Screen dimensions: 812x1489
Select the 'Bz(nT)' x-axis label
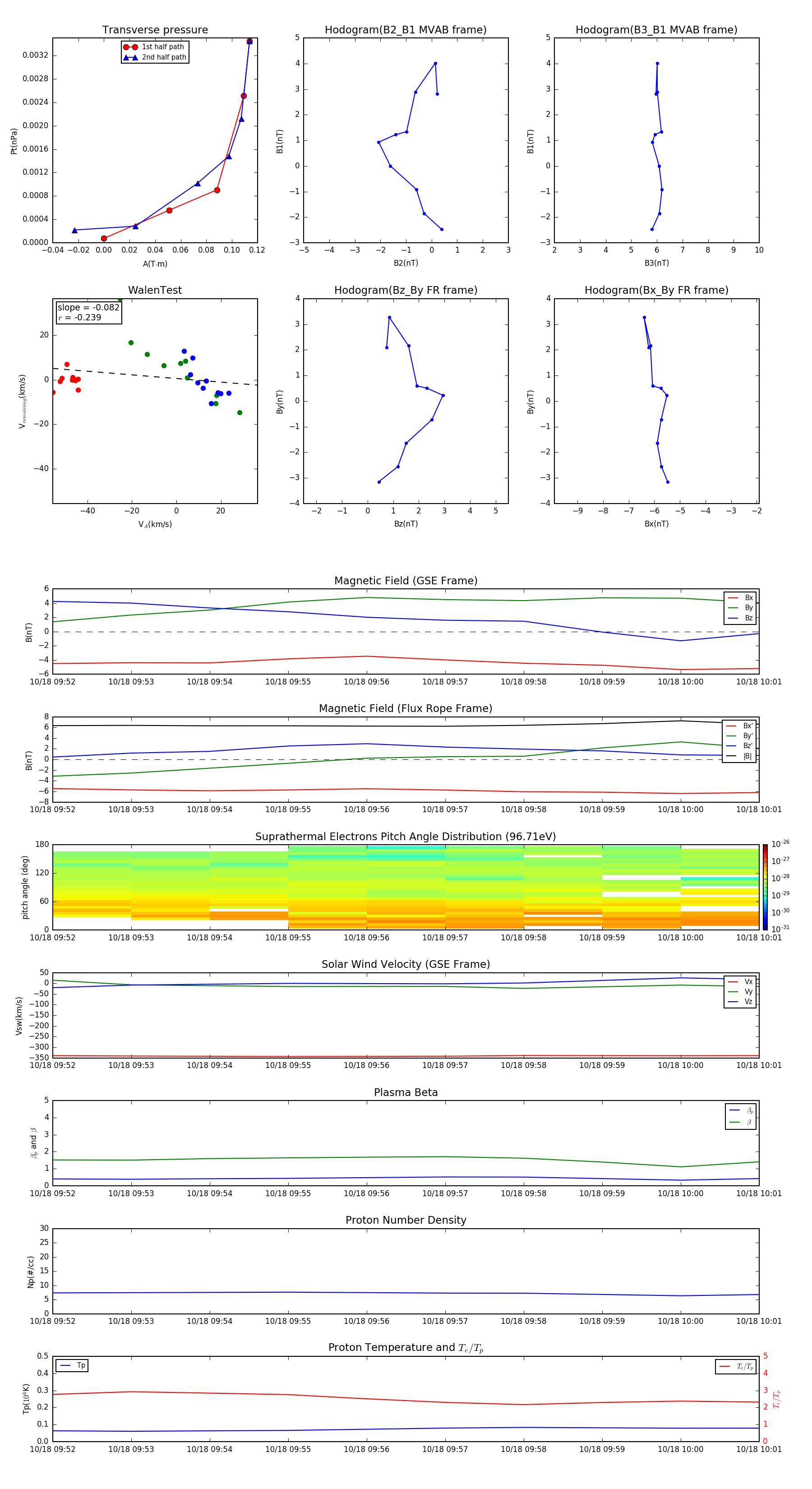point(406,524)
